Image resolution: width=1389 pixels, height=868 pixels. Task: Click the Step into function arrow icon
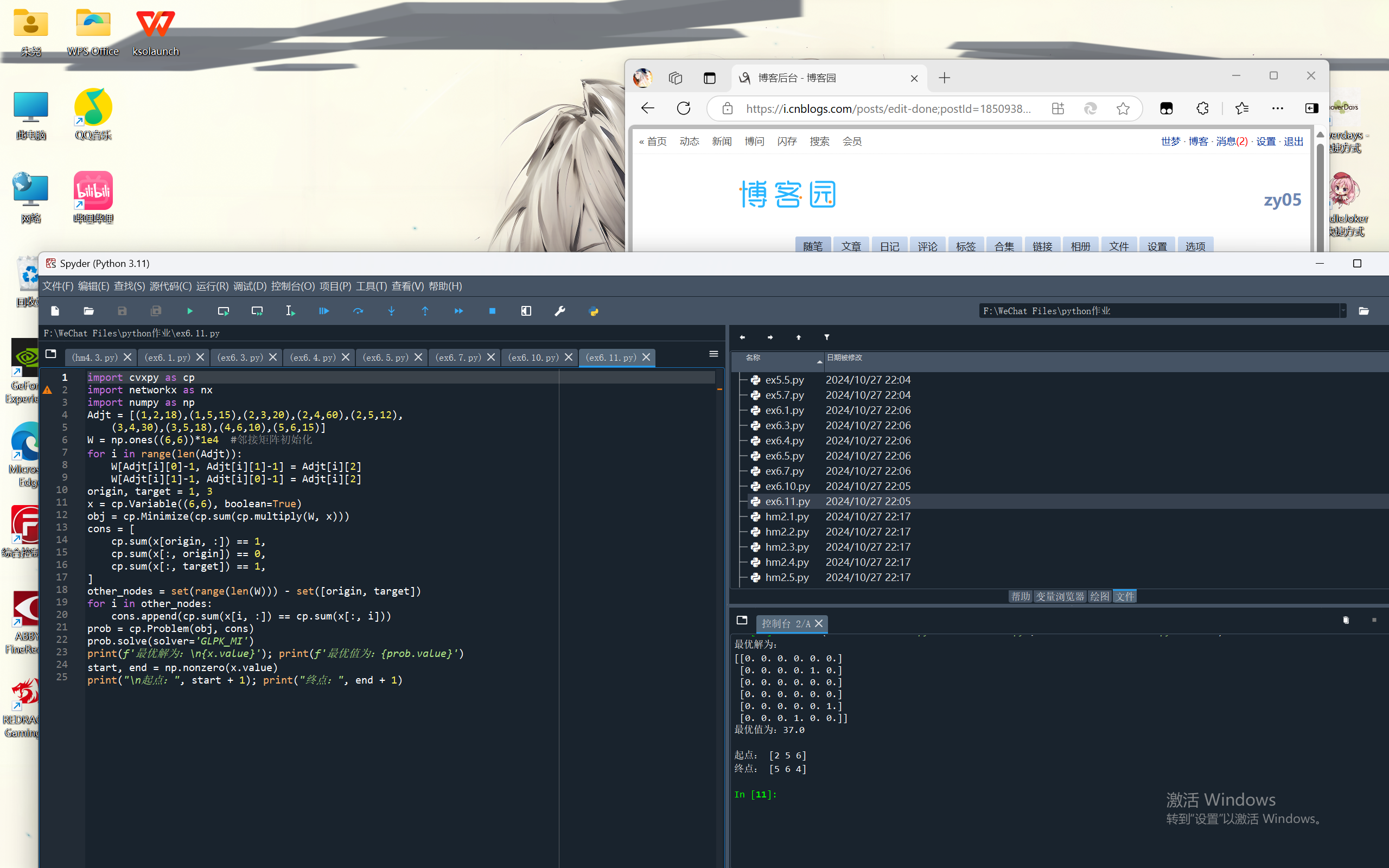(391, 310)
